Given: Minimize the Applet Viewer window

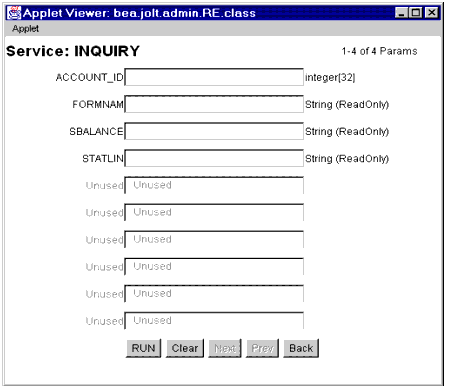Looking at the screenshot, I should click(401, 13).
